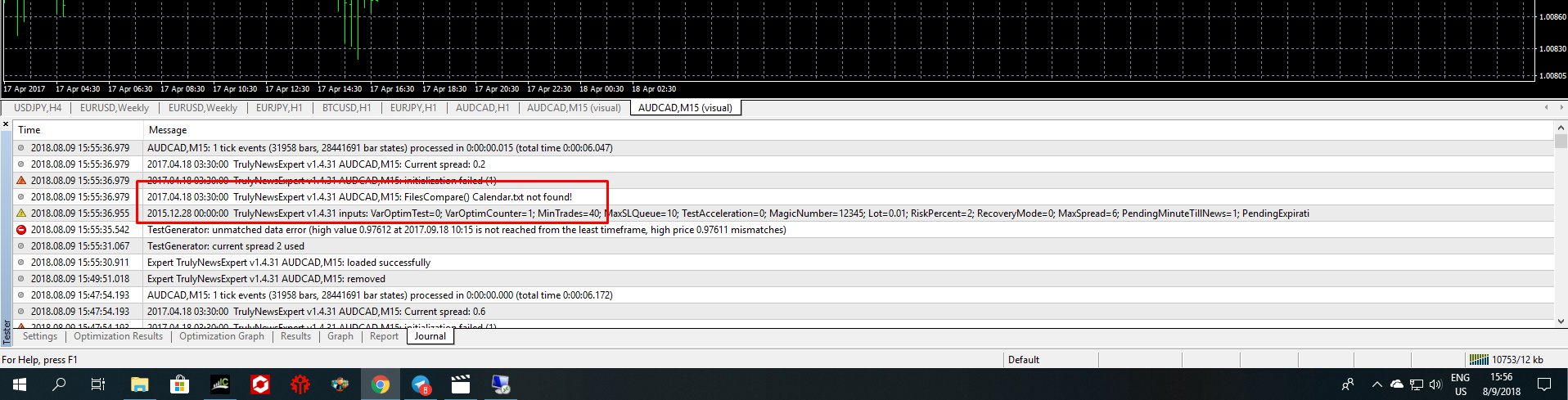This screenshot has width=1568, height=400.
Task: Click warning triangle icon on 15:55:36.955 row
Action: point(21,213)
